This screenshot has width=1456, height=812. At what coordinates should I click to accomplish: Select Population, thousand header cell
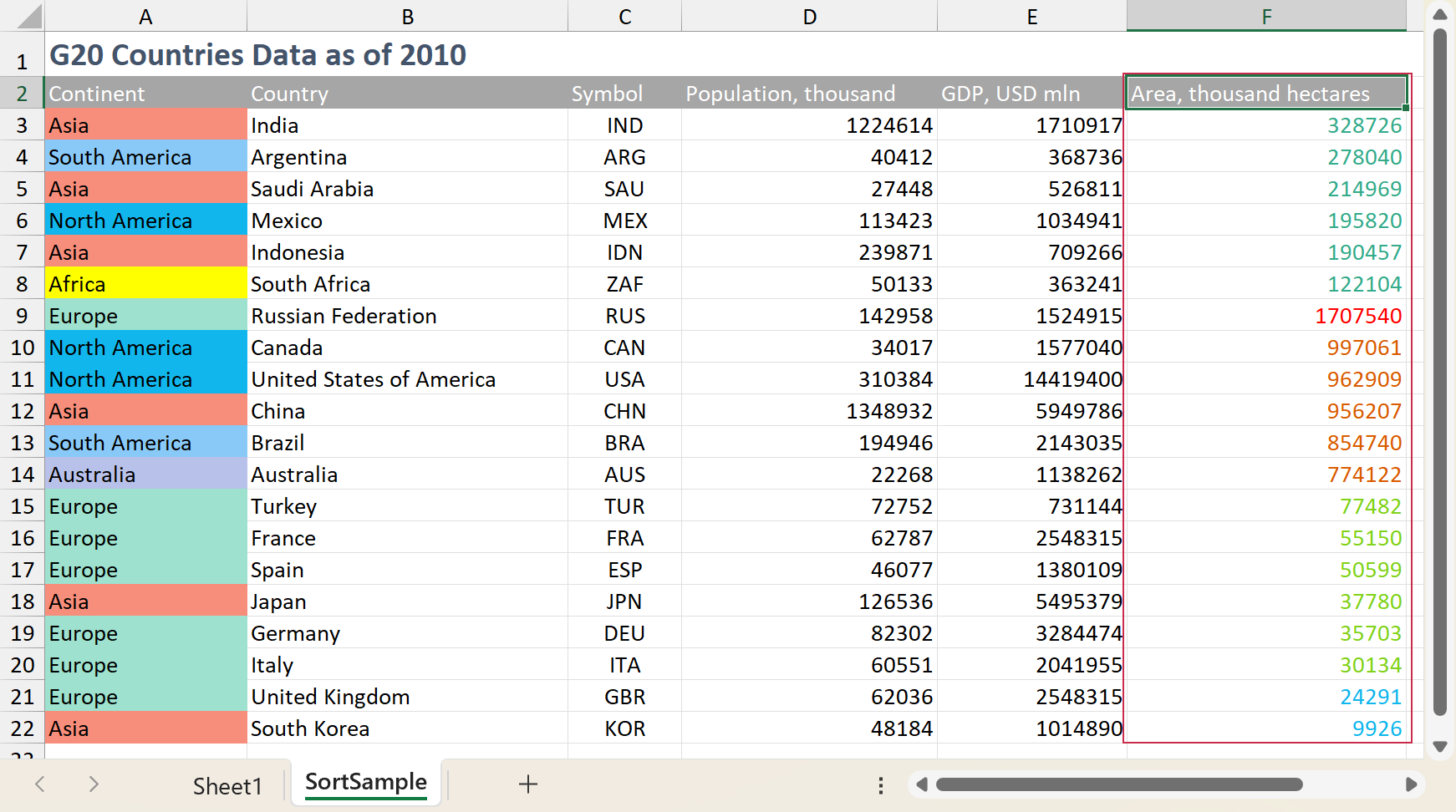coord(809,94)
